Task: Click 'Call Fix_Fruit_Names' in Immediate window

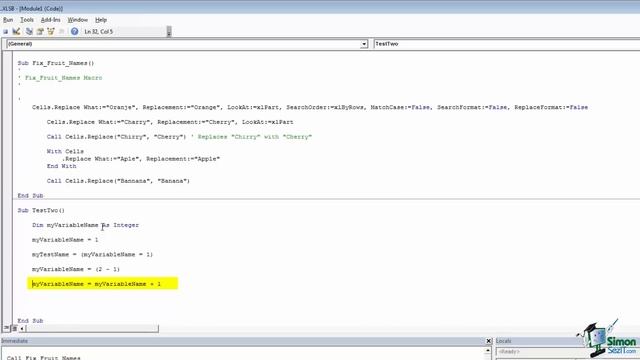Action: pyautogui.click(x=44, y=358)
